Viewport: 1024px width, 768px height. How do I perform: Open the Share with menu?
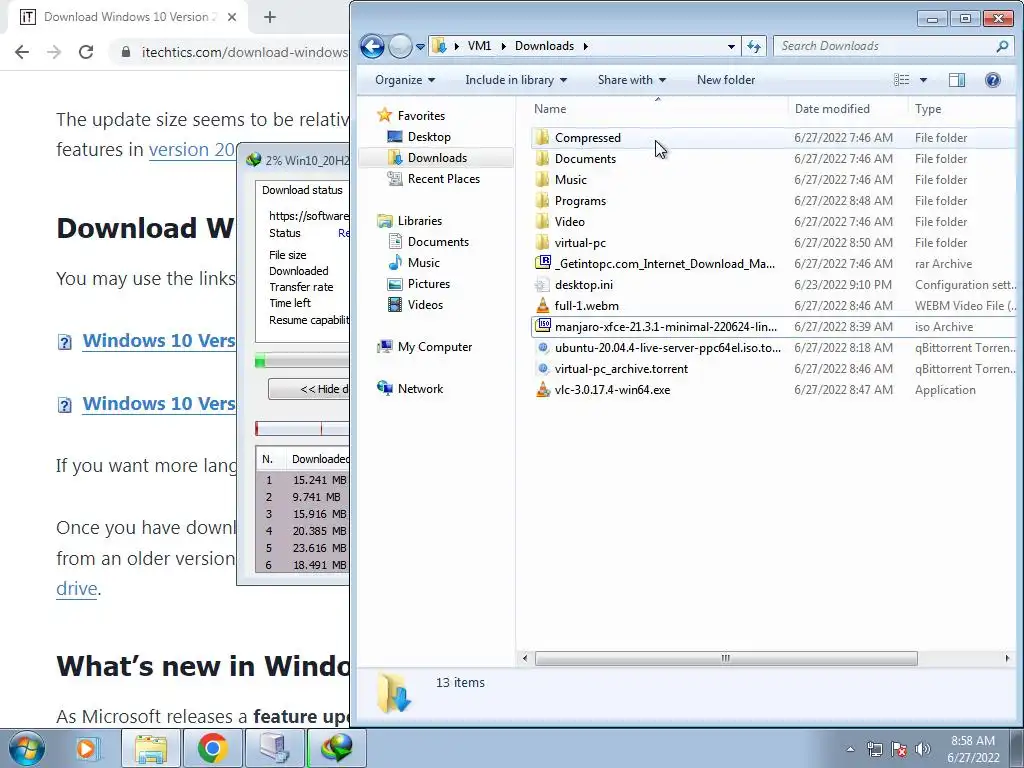tap(632, 80)
